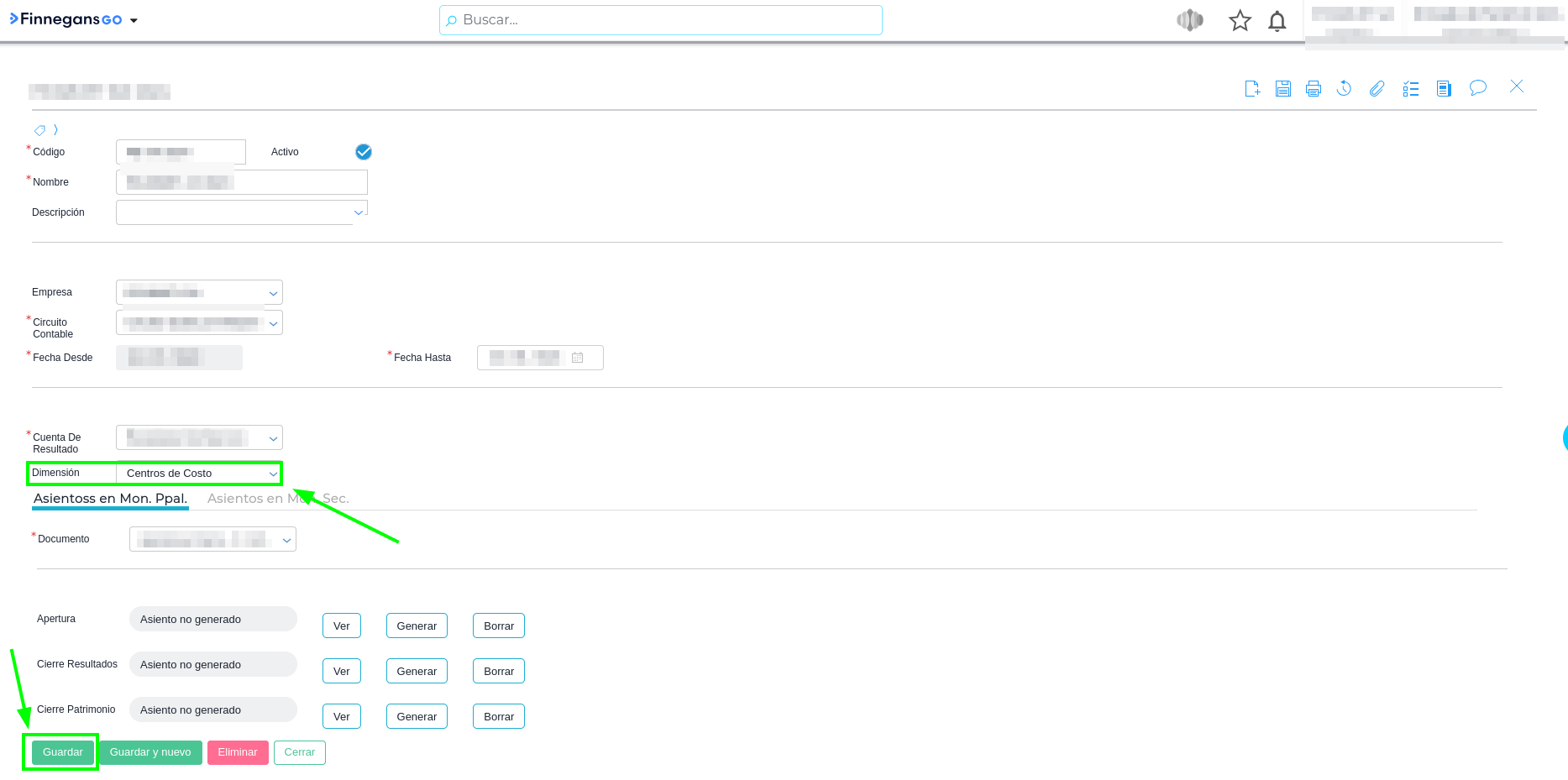
Task: Toggle the Activo checkbox
Action: click(x=364, y=152)
